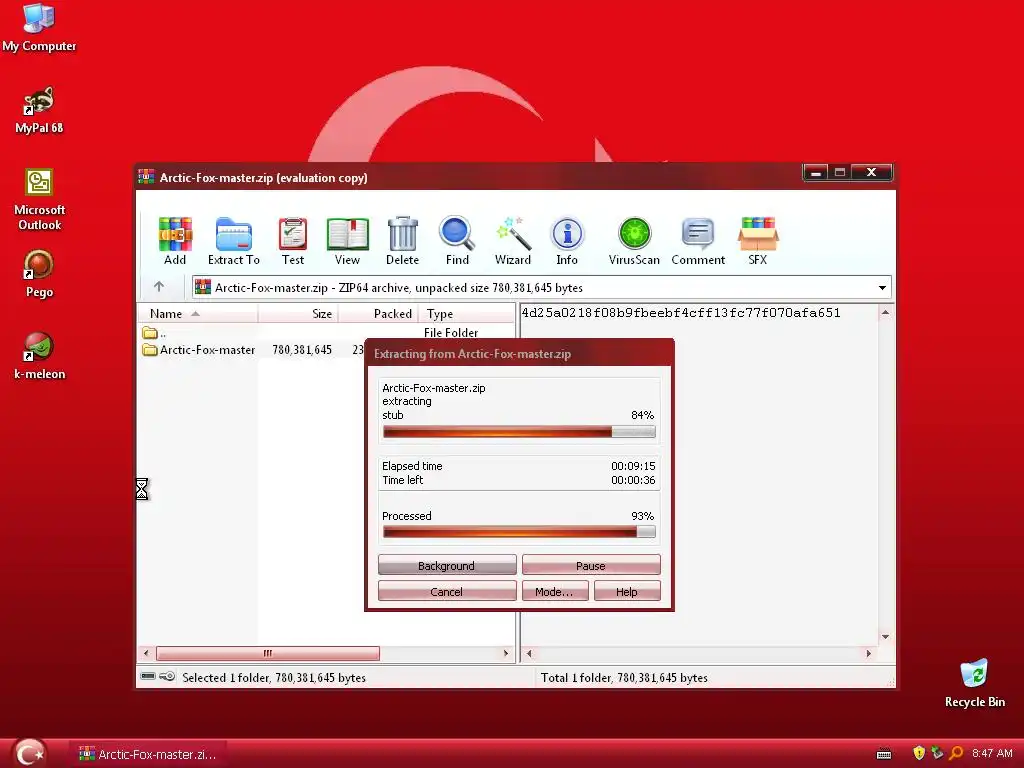Image resolution: width=1024 pixels, height=768 pixels.
Task: Launch the Wizard wand tool
Action: 513,241
